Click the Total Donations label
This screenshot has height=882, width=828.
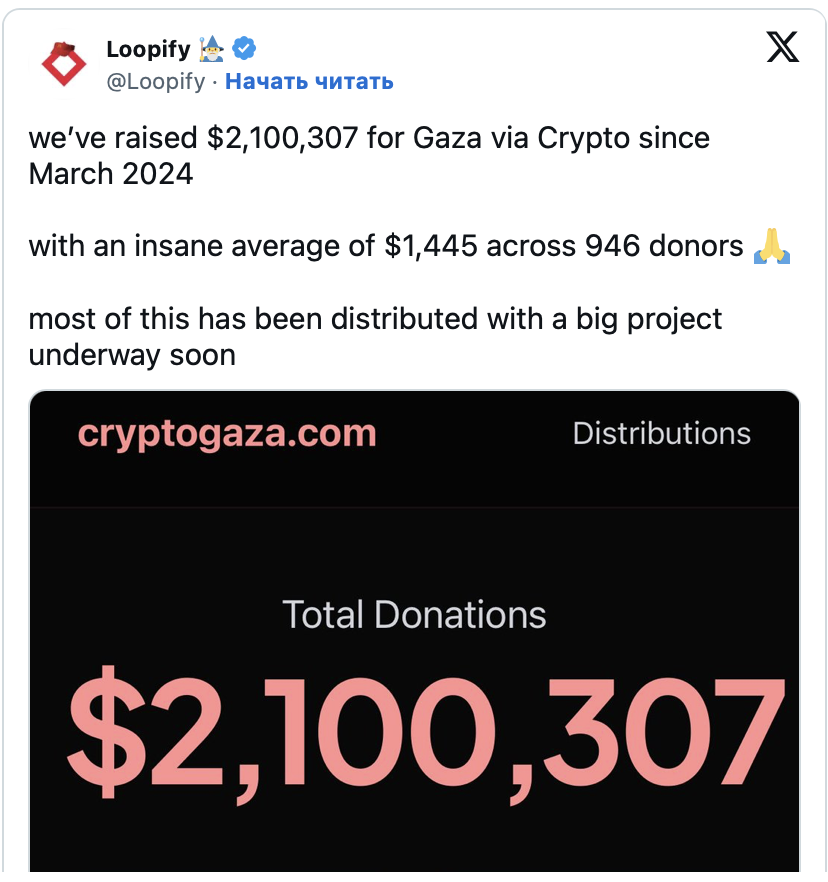(414, 614)
